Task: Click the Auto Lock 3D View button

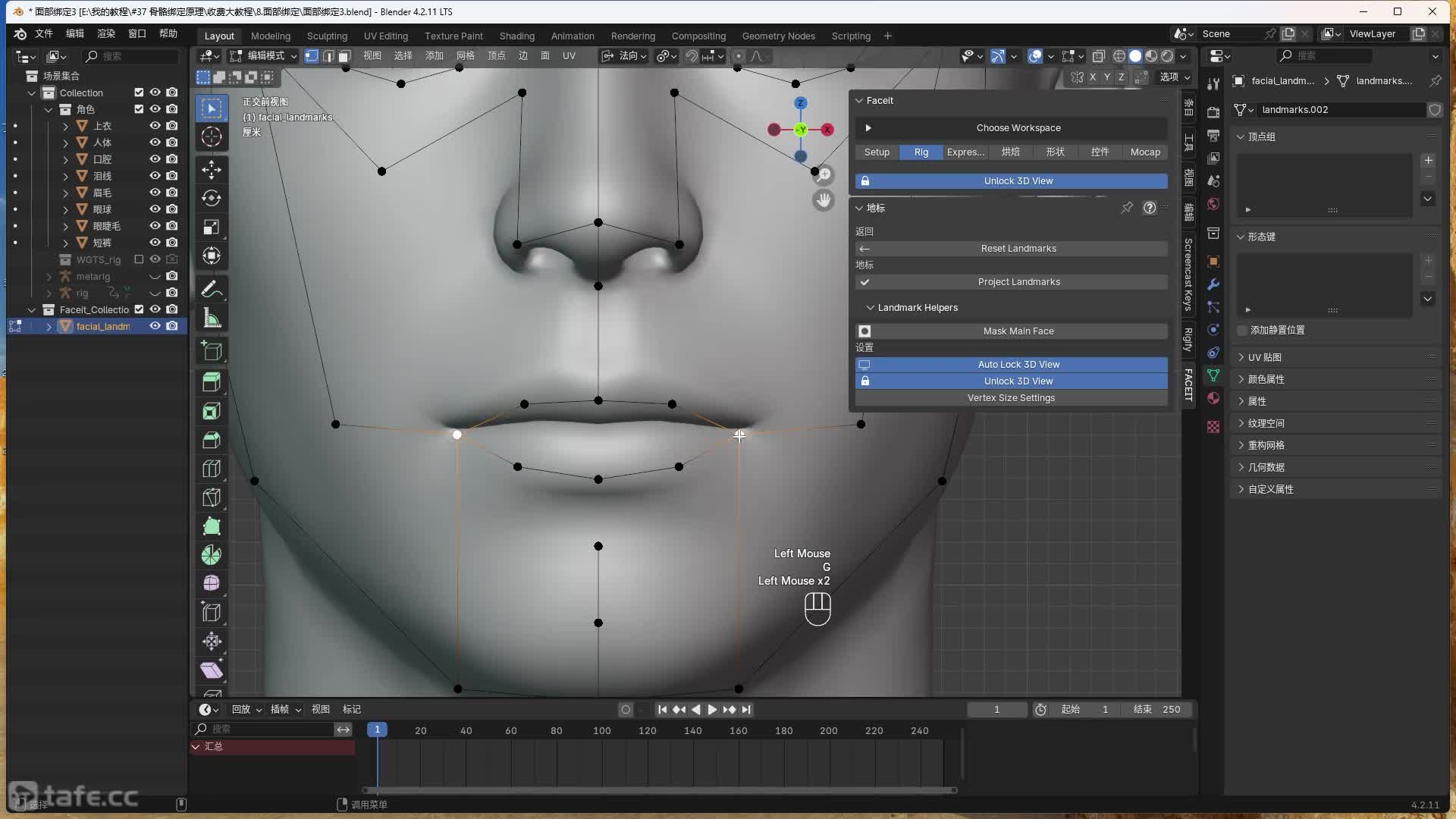Action: click(x=1012, y=365)
